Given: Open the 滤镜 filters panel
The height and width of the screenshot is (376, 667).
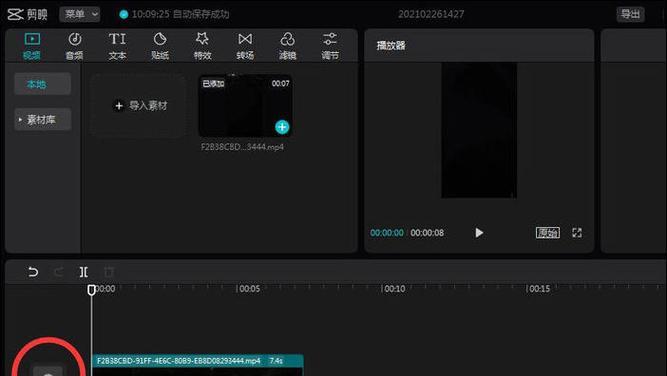Looking at the screenshot, I should pos(288,46).
